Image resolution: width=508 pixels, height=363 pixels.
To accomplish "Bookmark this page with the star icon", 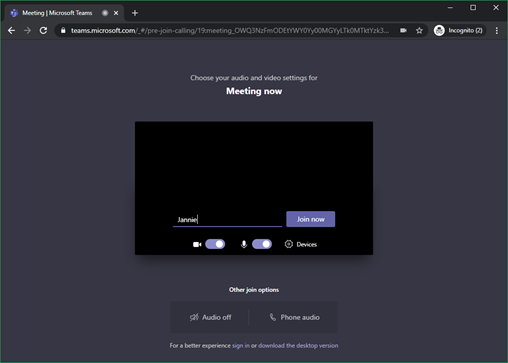I will tap(419, 31).
